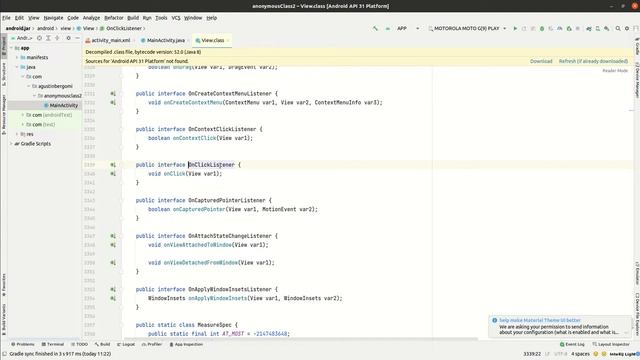Click gutter implementation icon beside OnClickListener line
640x360 pixels.
[x=113, y=165]
